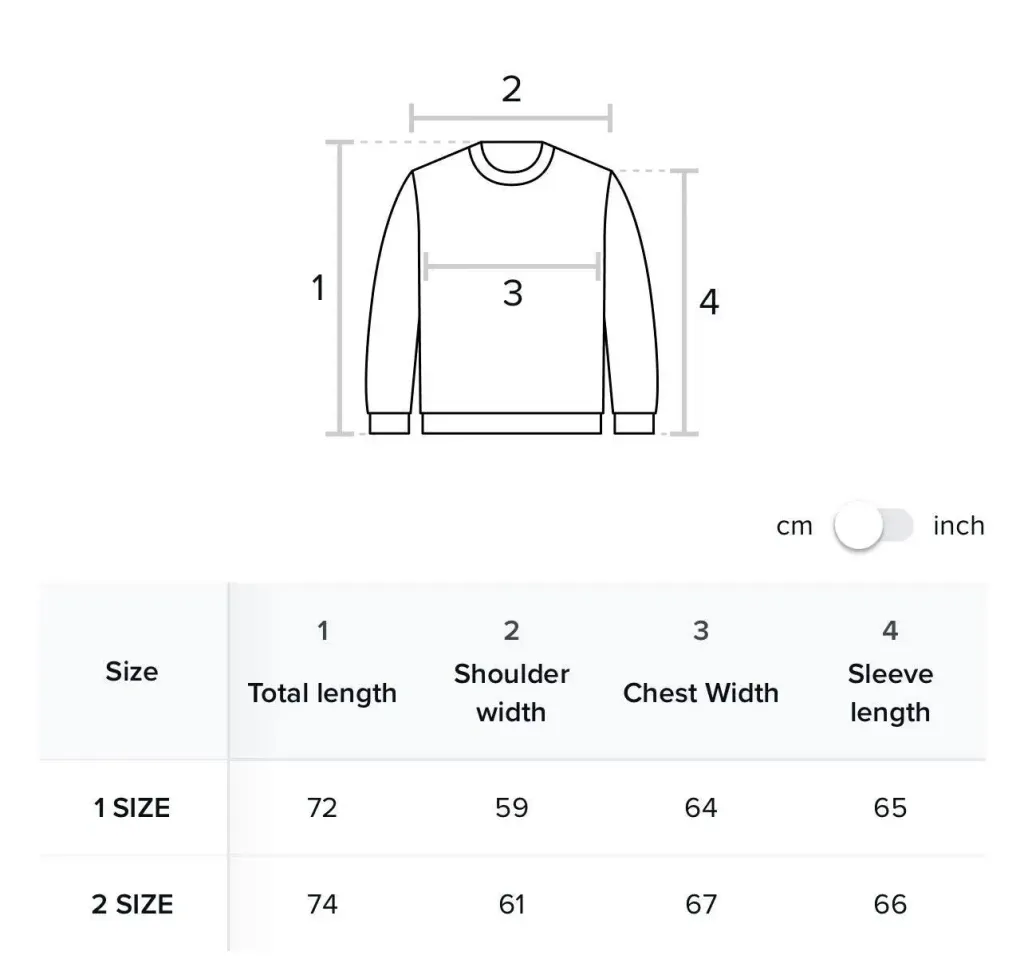Image resolution: width=1024 pixels, height=967 pixels.
Task: Click the Total length column header
Action: (322, 693)
